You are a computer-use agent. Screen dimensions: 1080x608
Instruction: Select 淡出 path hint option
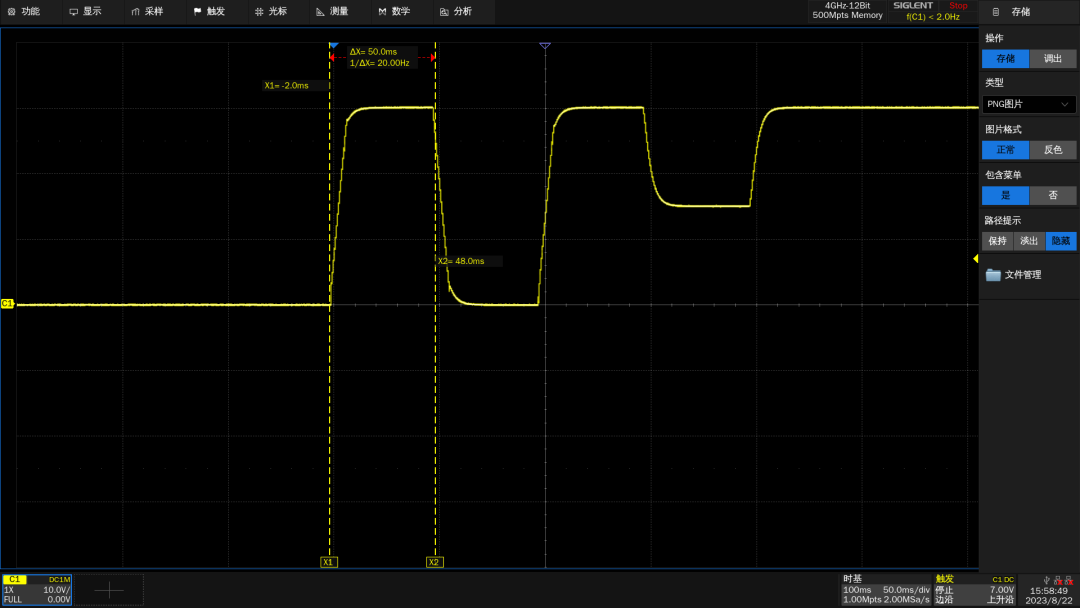(1029, 241)
